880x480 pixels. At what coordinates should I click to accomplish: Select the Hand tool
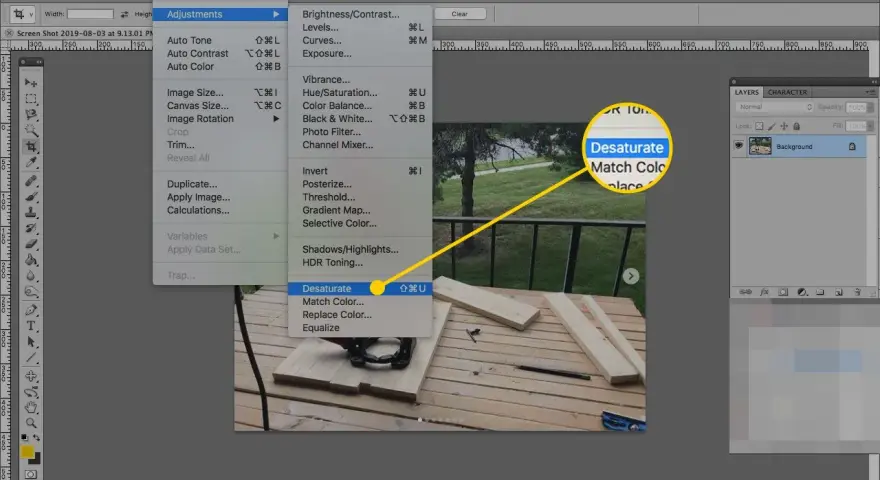(31, 407)
